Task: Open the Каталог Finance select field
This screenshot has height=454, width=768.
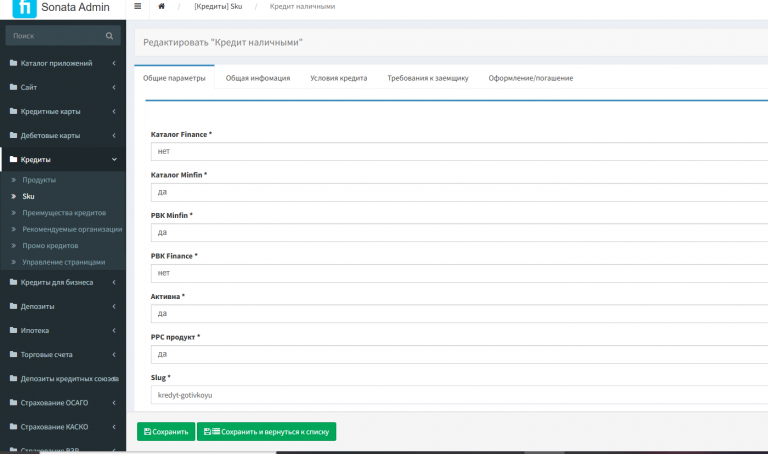Action: click(x=459, y=151)
